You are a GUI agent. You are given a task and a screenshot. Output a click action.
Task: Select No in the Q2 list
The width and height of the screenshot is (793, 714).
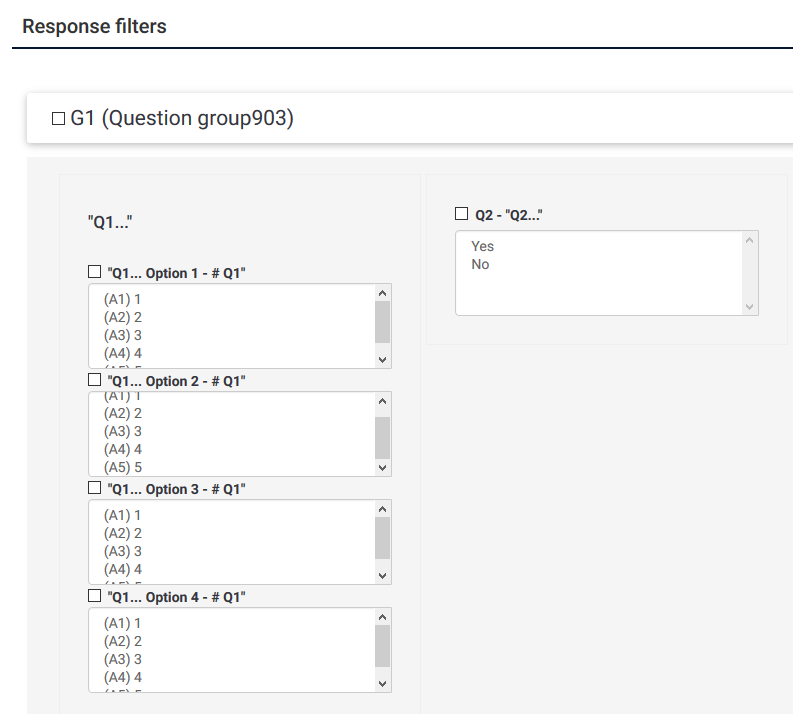point(481,265)
